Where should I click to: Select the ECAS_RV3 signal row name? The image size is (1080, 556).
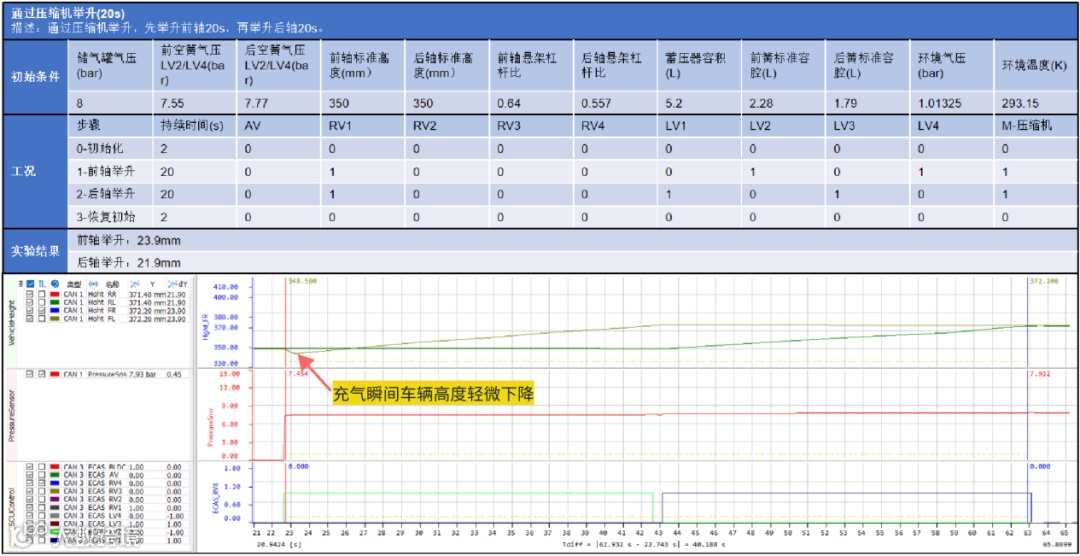[x=105, y=491]
